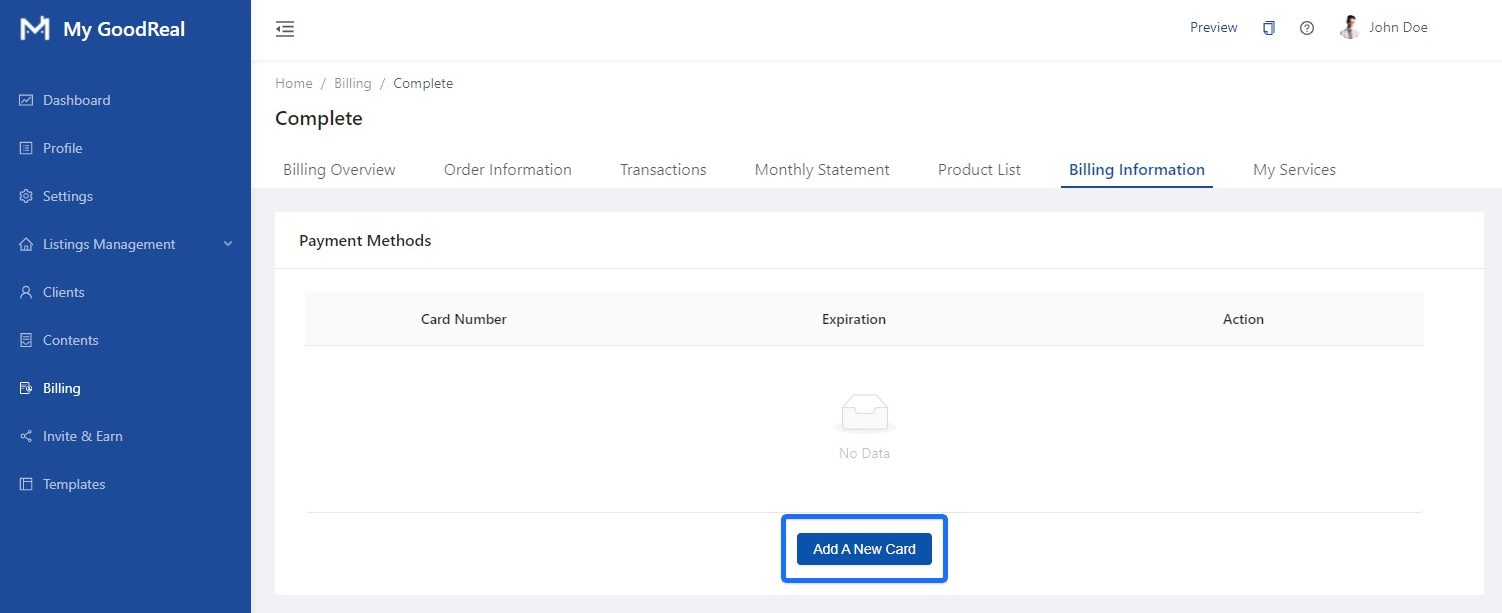
Task: Open the Templates sidebar icon
Action: click(25, 483)
